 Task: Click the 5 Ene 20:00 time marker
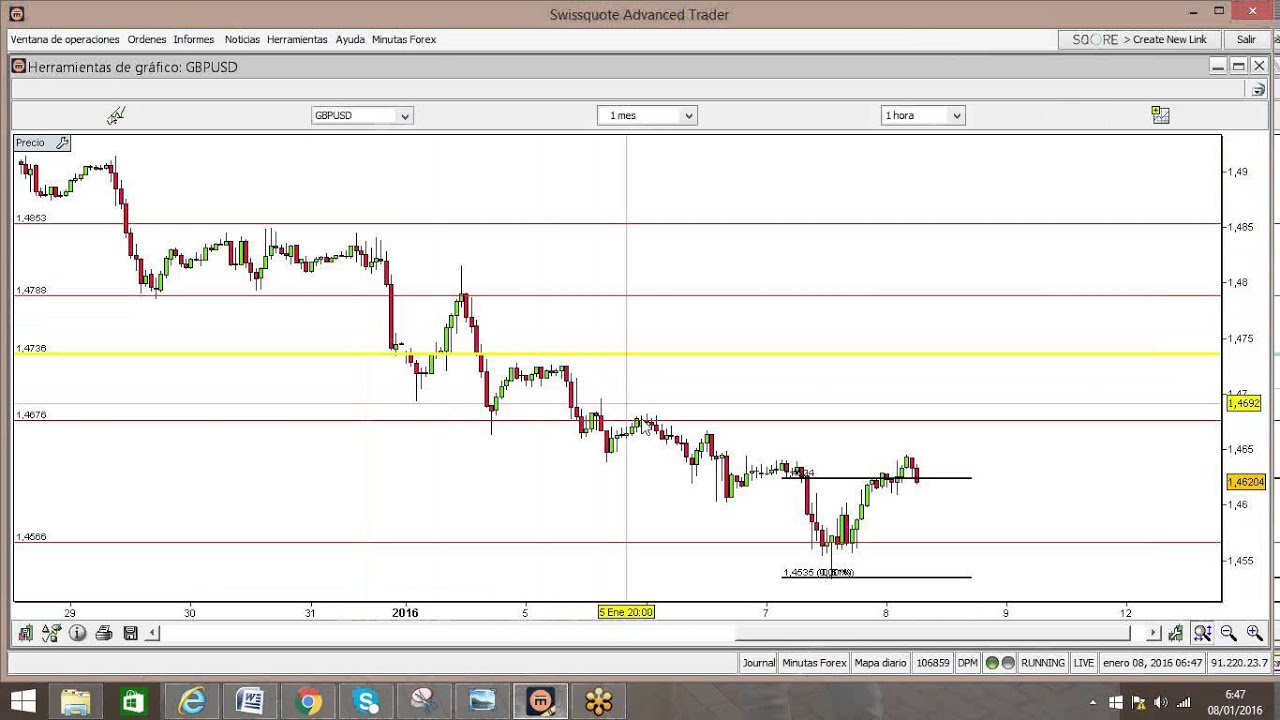tap(626, 612)
